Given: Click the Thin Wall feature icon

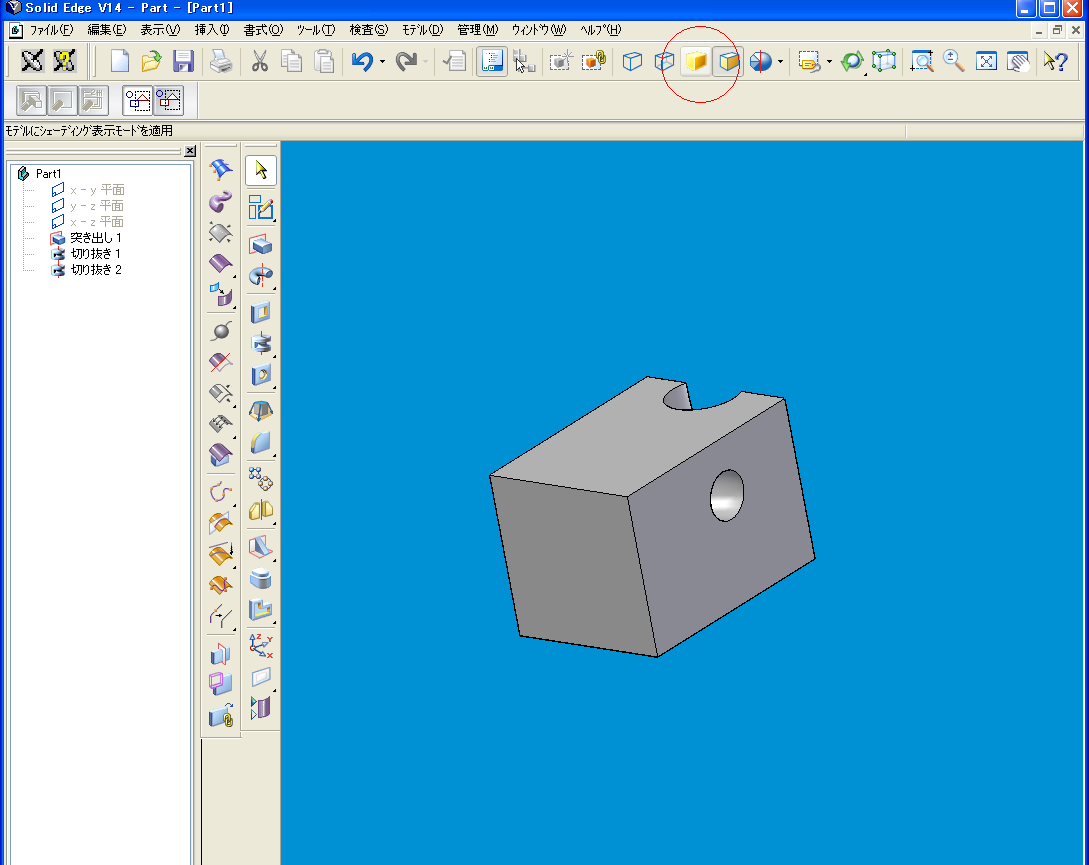Looking at the screenshot, I should [261, 578].
